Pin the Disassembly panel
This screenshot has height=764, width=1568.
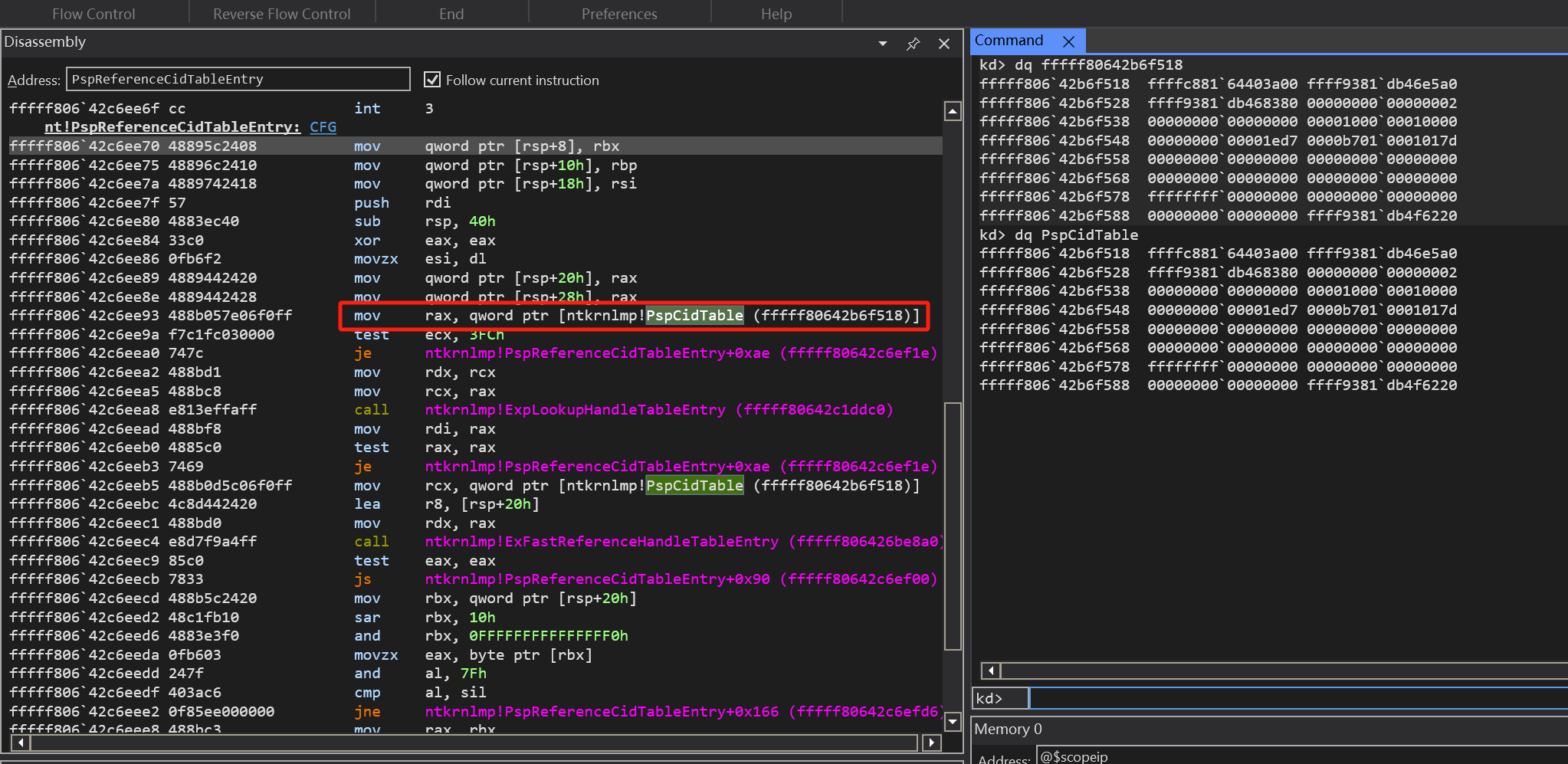(x=913, y=44)
